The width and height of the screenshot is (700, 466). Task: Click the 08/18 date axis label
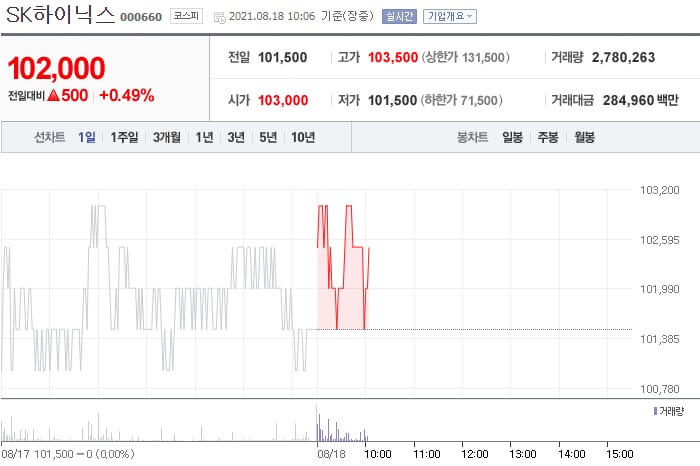pos(331,454)
